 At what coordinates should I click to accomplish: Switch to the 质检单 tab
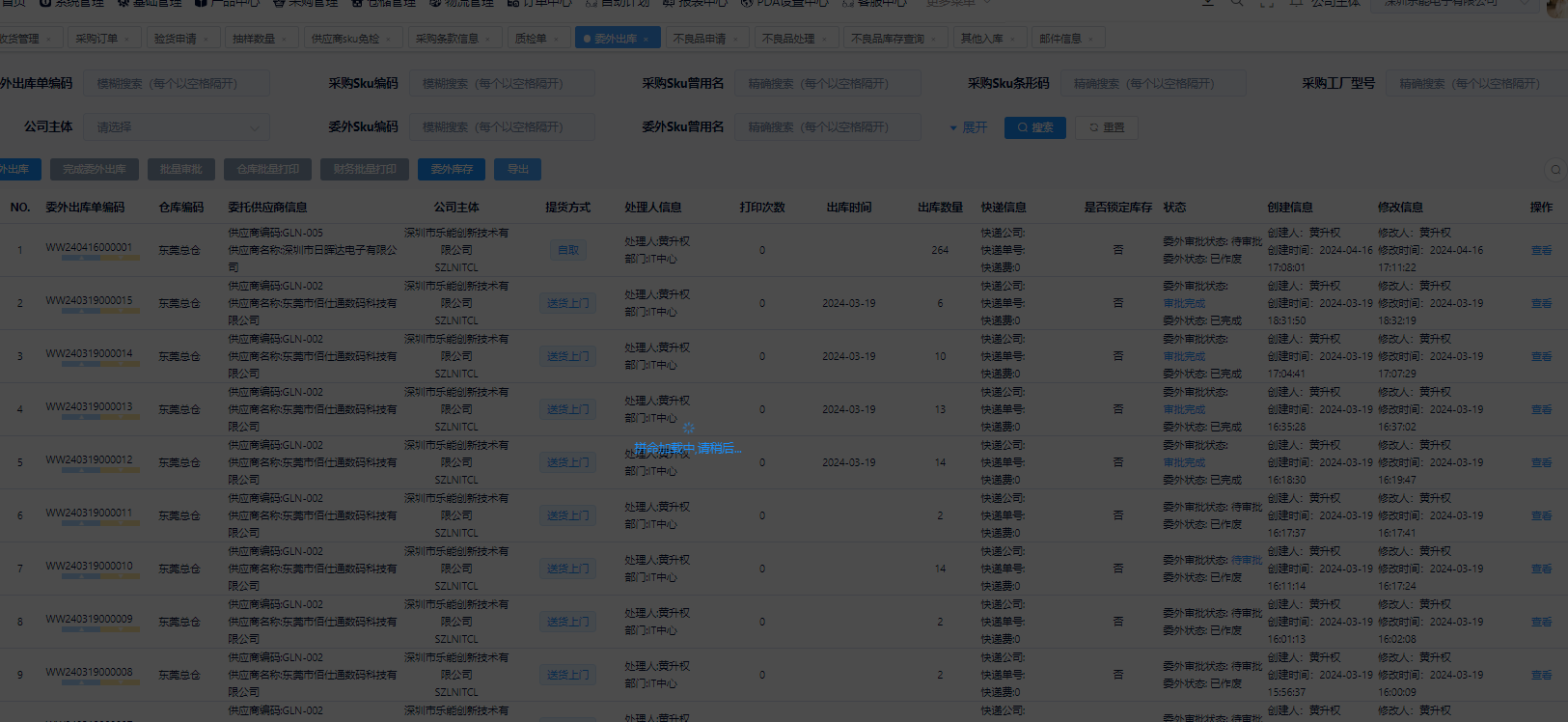[531, 39]
